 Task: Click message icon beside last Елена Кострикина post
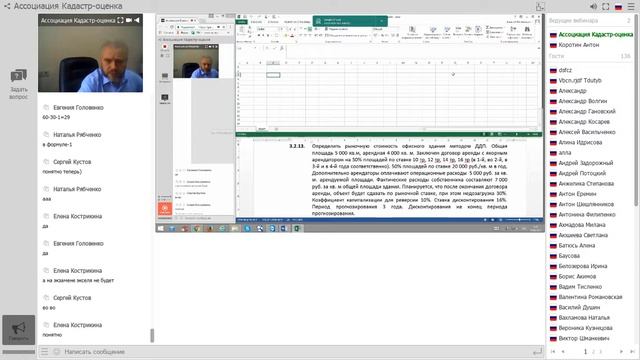(x=46, y=325)
